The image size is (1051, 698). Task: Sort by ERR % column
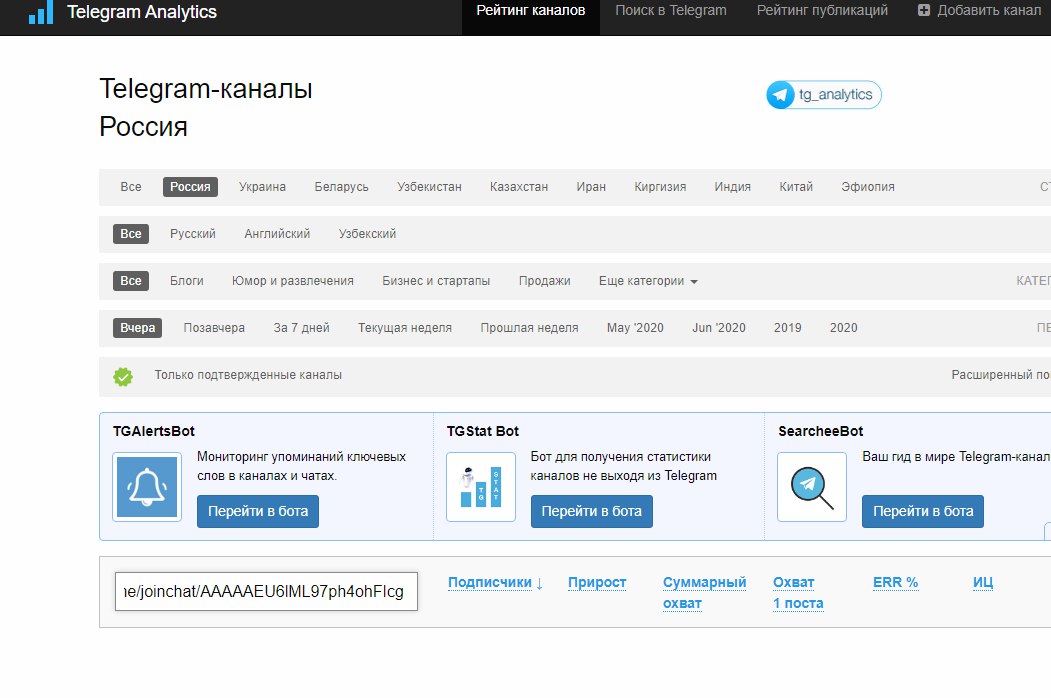click(x=895, y=583)
